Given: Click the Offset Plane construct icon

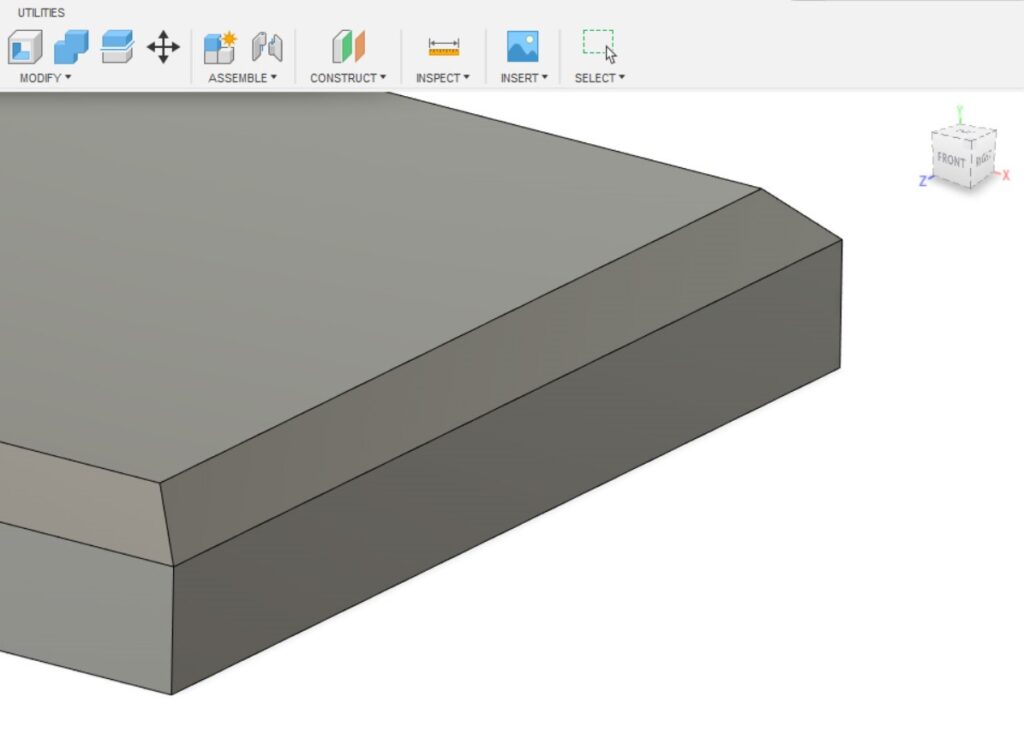Looking at the screenshot, I should pos(348,47).
